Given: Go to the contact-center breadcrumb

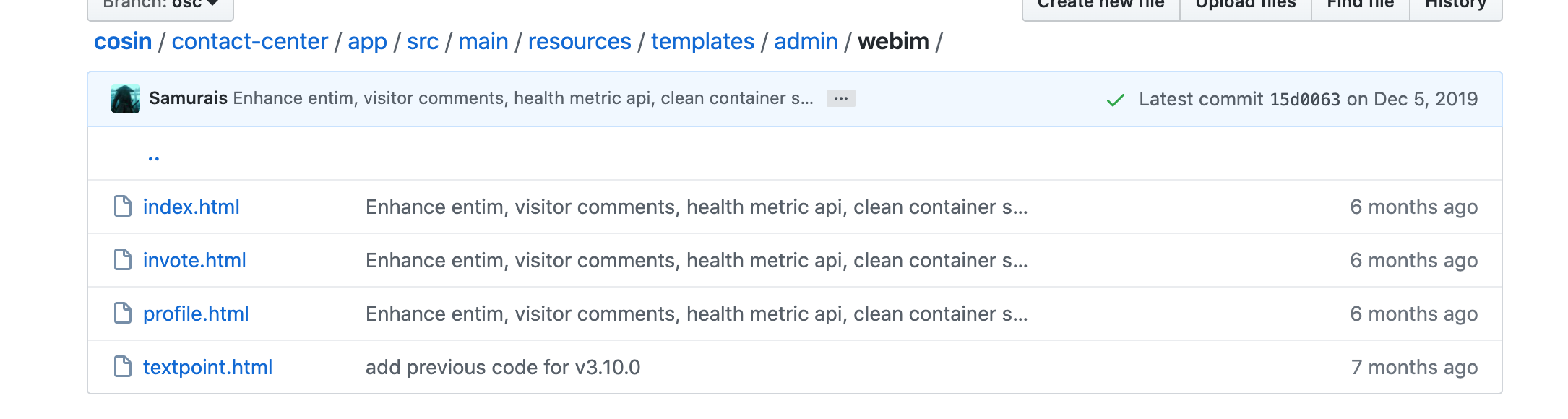Looking at the screenshot, I should click(250, 42).
